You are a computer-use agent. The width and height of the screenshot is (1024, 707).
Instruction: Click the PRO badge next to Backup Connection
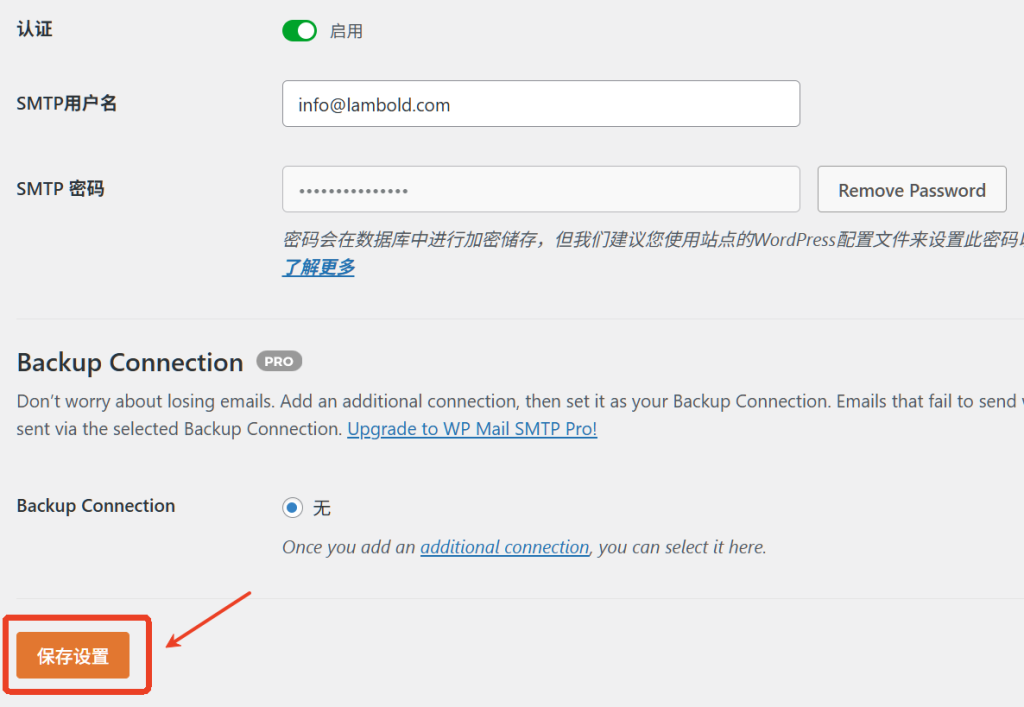click(x=279, y=361)
